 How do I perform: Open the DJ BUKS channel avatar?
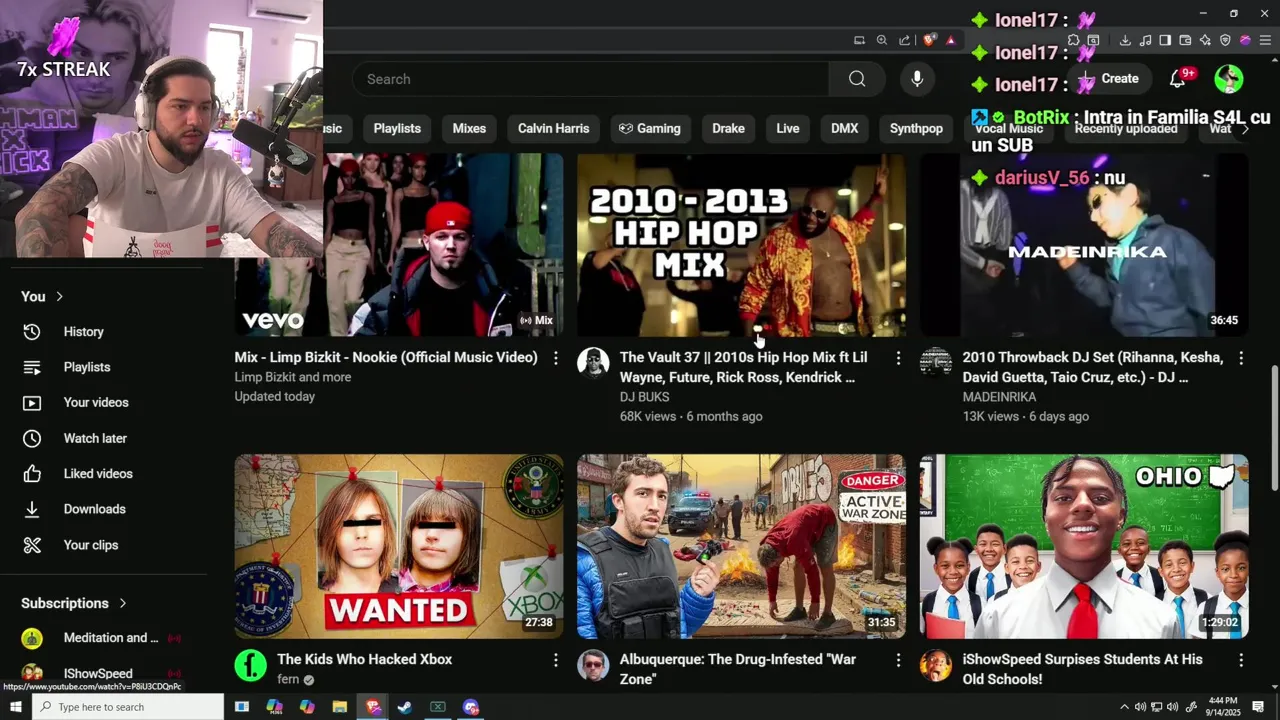[593, 363]
